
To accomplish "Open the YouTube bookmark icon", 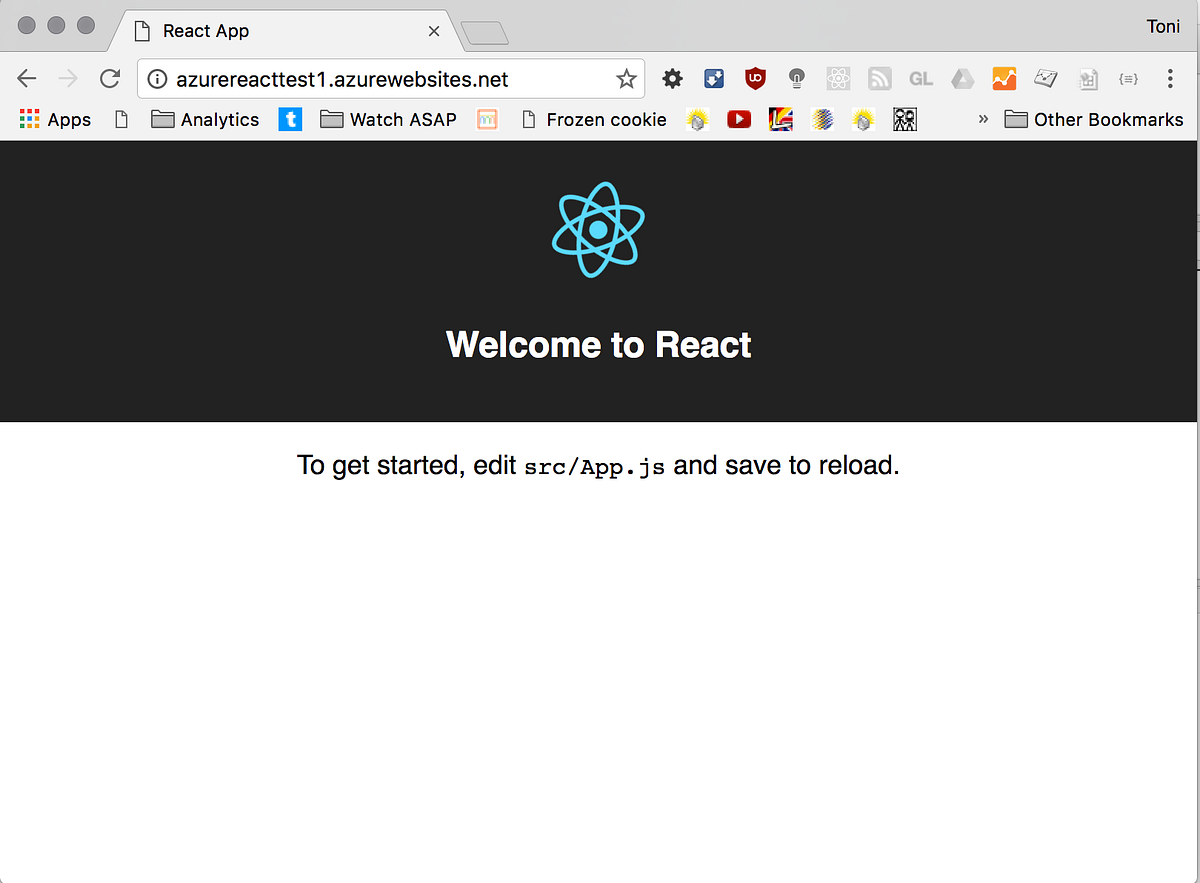I will pyautogui.click(x=739, y=119).
